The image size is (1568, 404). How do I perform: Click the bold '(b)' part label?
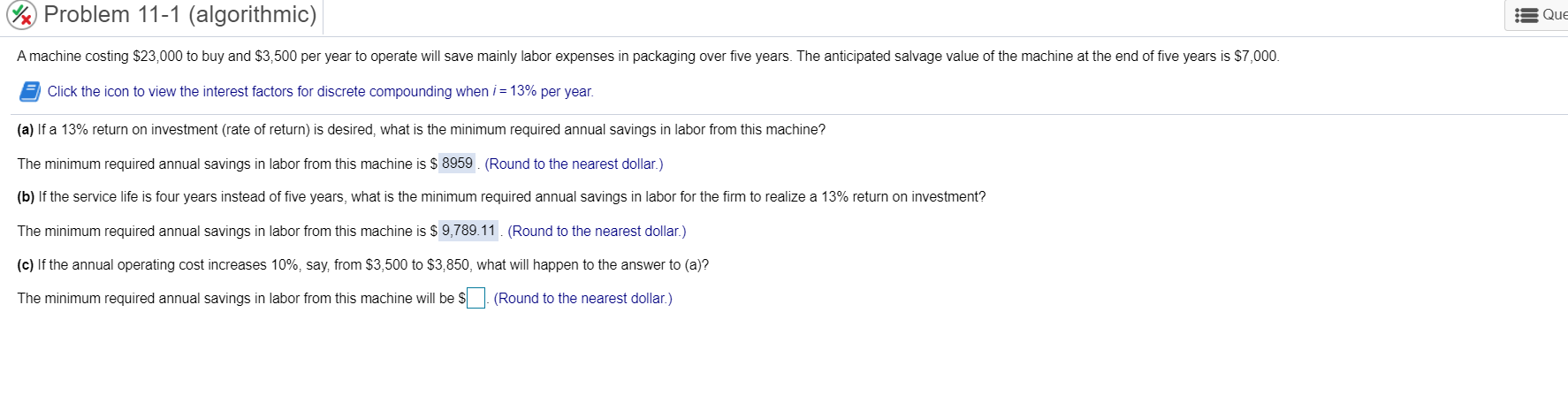26,197
